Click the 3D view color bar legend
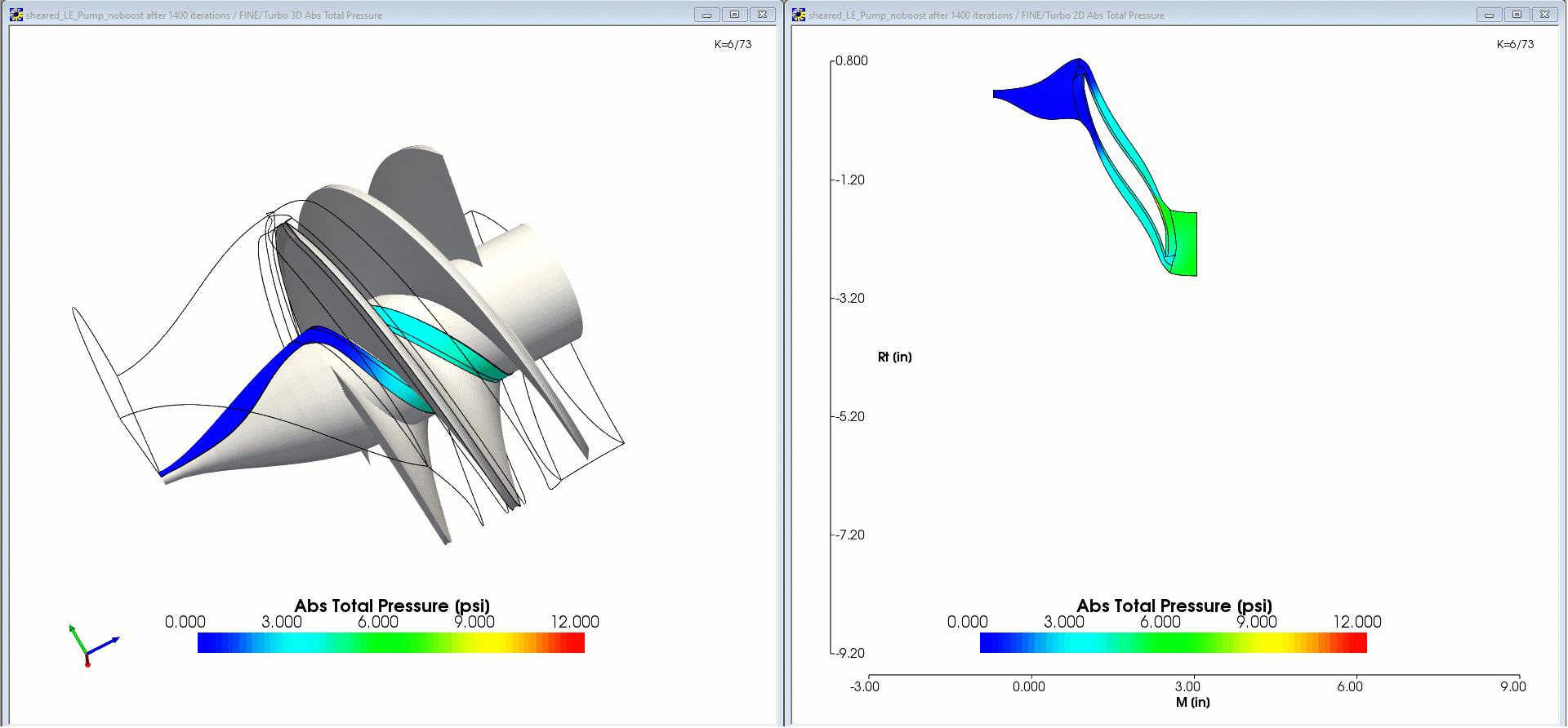 point(390,643)
